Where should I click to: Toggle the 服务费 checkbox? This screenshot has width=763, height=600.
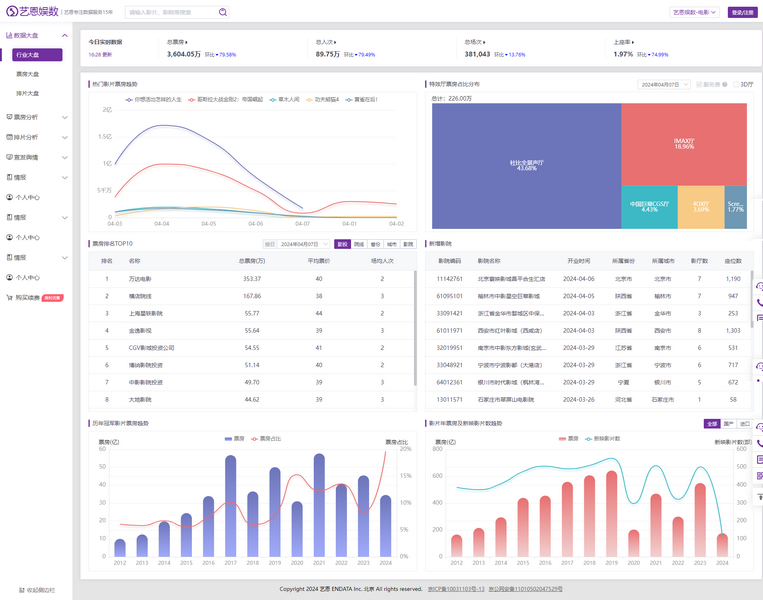(698, 85)
